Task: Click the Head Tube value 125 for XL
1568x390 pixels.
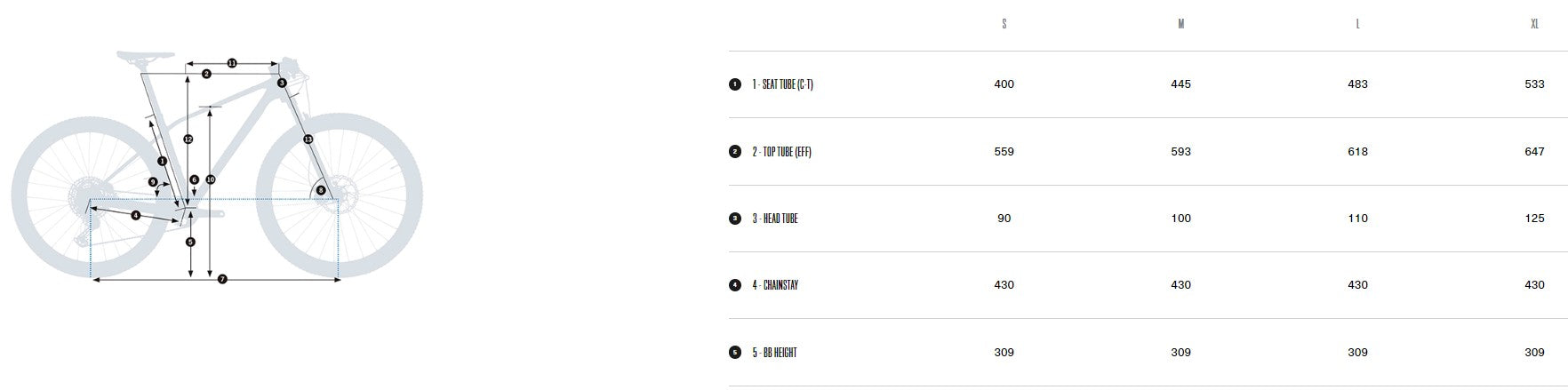Action: pos(1534,219)
